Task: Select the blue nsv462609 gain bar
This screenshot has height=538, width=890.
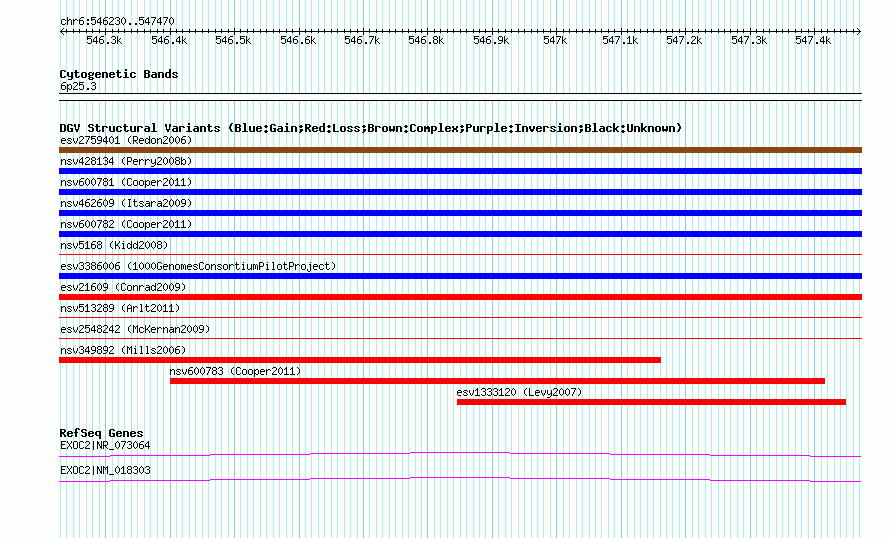Action: (x=460, y=213)
